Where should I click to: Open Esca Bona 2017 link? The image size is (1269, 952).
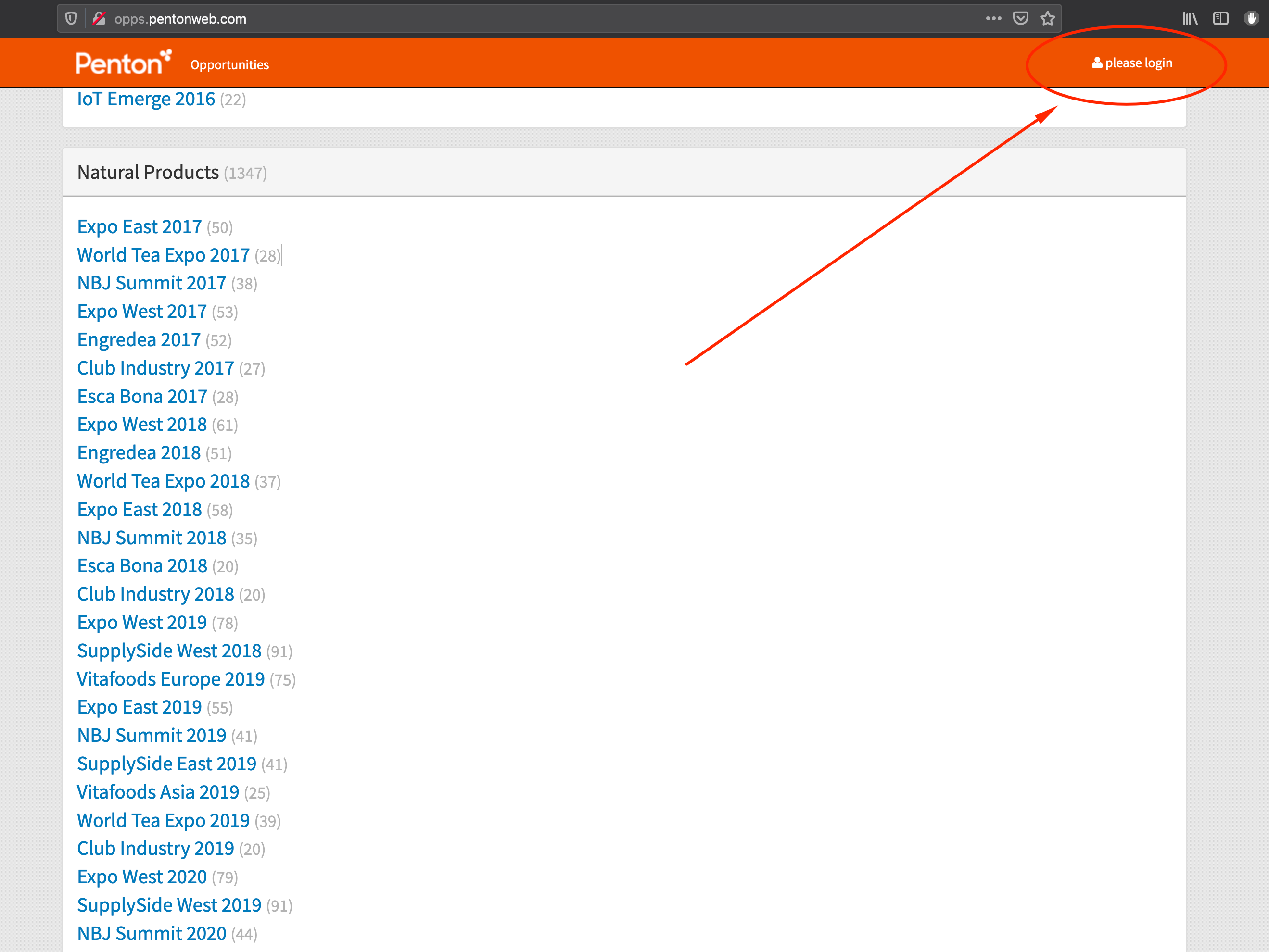coord(142,396)
